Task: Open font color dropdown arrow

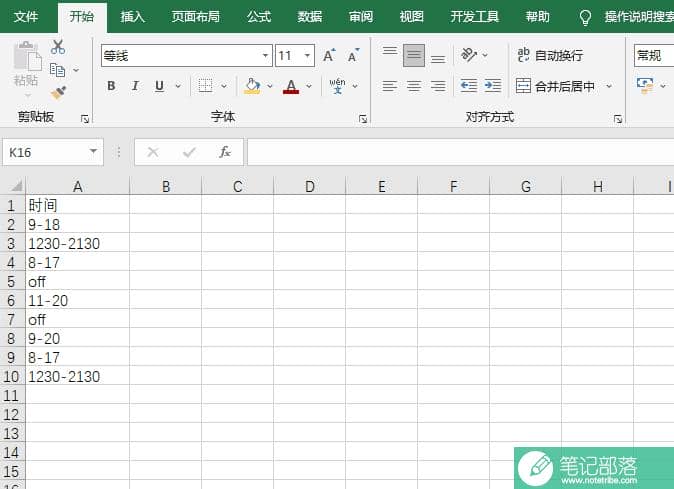Action: coord(309,86)
